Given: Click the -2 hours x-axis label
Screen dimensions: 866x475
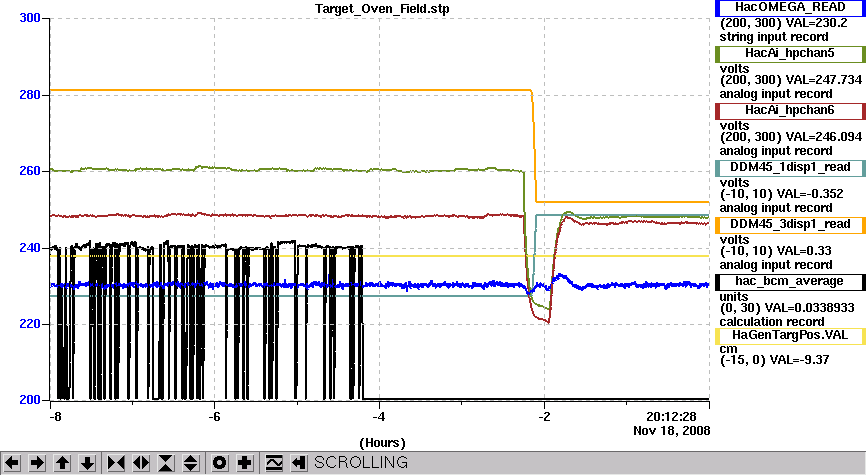Looking at the screenshot, I should point(544,417).
